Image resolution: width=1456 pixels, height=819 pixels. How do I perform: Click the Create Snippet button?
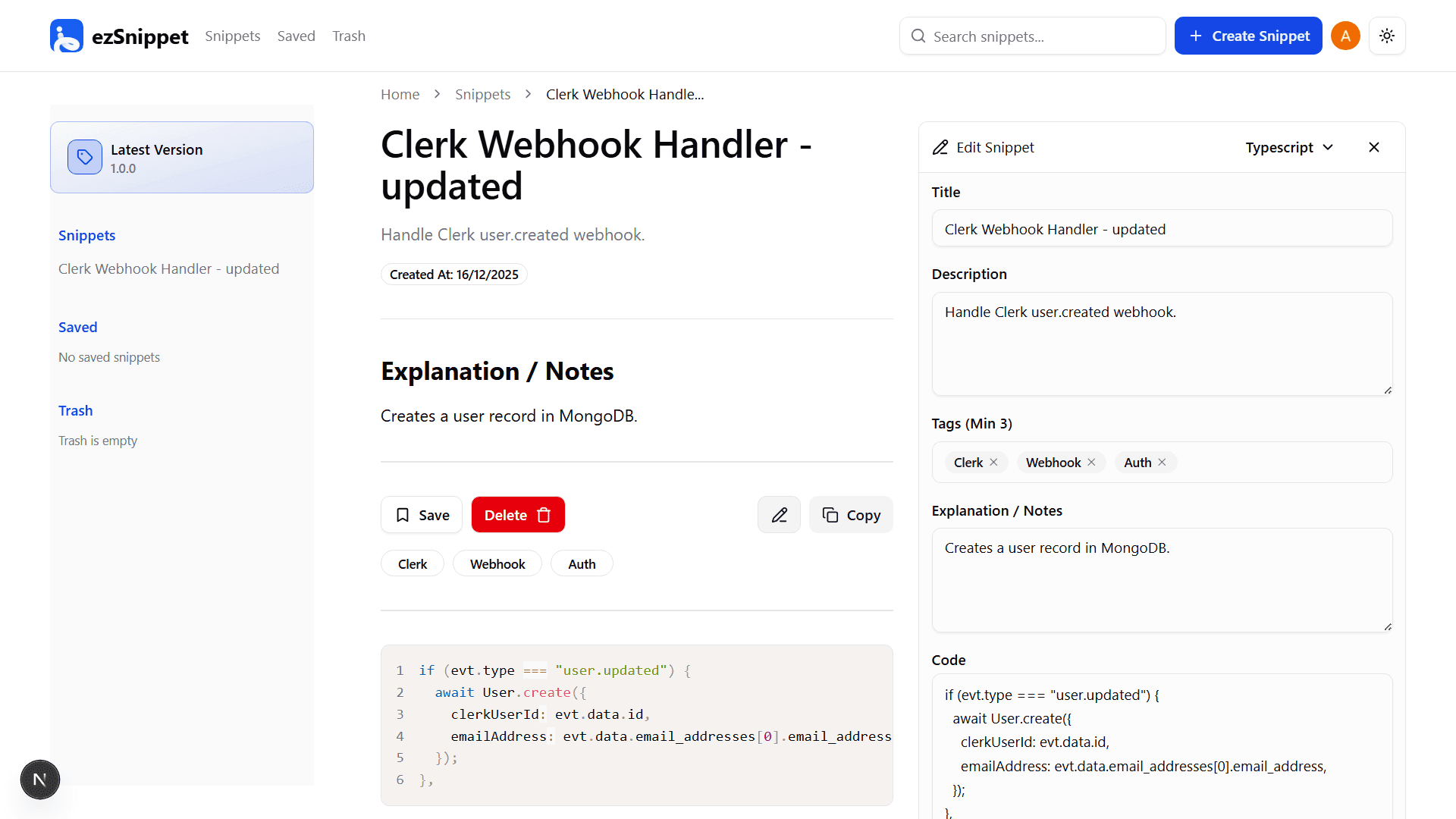click(x=1247, y=36)
